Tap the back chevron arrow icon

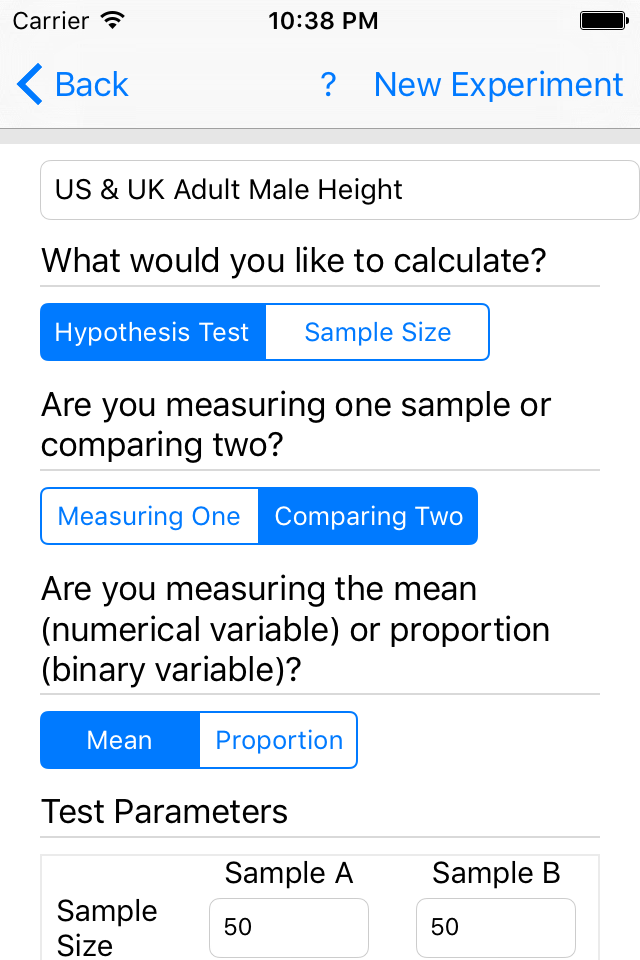coord(29,85)
